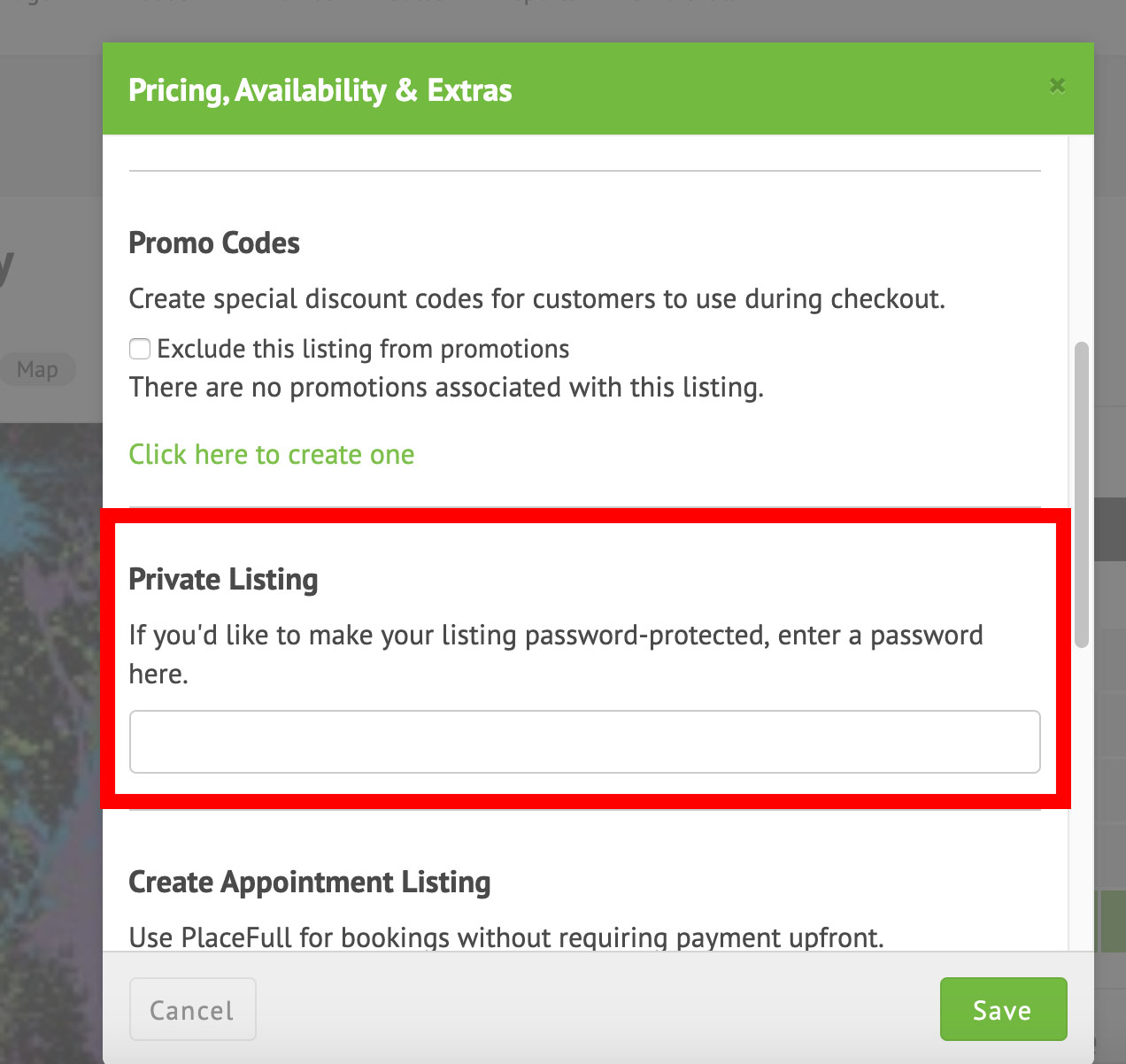The width and height of the screenshot is (1126, 1064).
Task: Click the Cancel button
Action: pos(193,1009)
